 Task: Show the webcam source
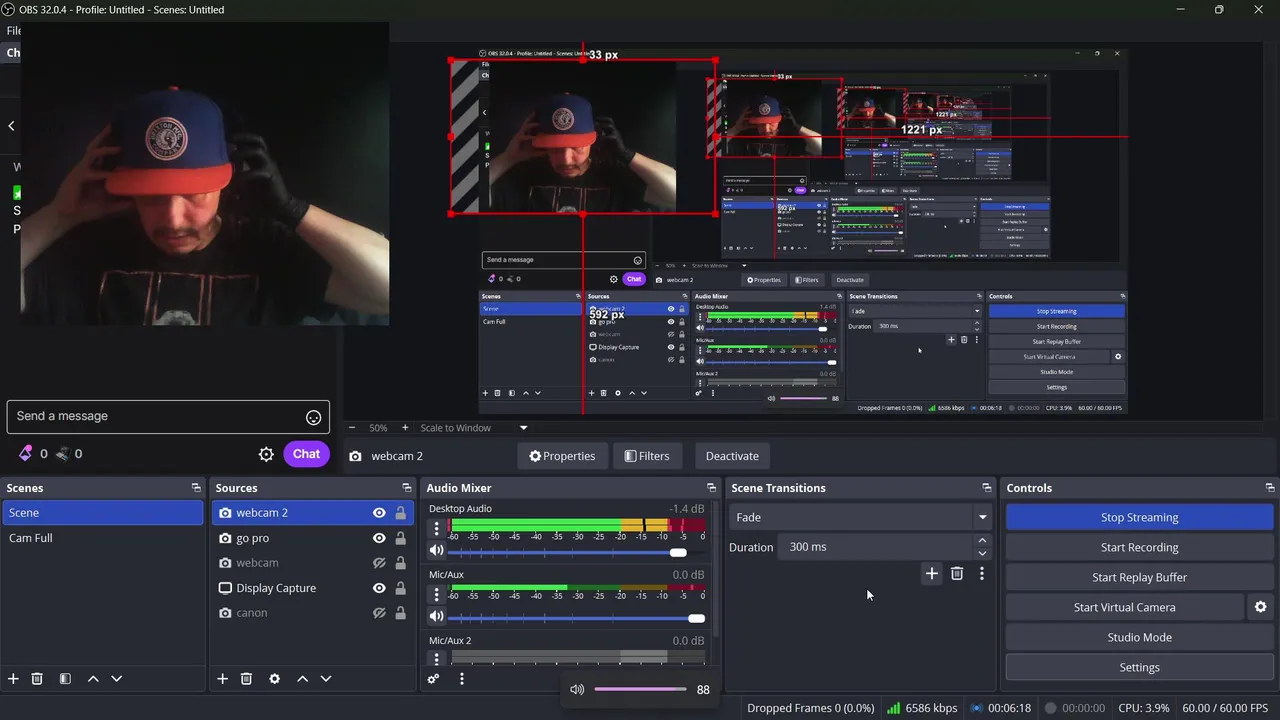point(379,563)
